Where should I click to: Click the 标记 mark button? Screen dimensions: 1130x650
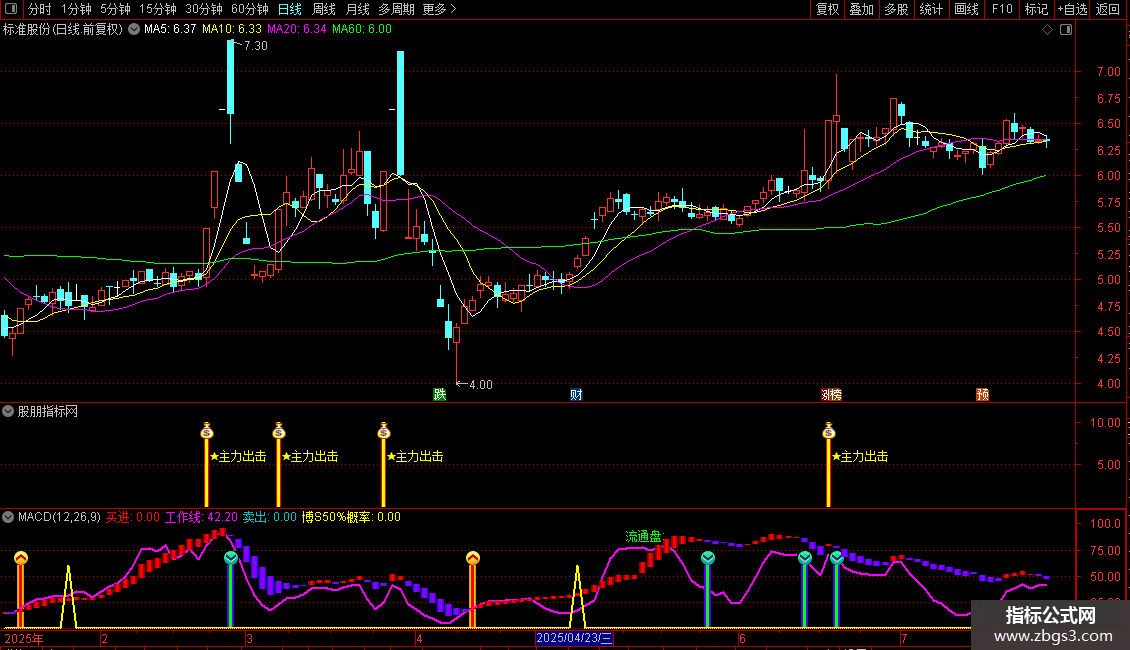coord(1036,9)
